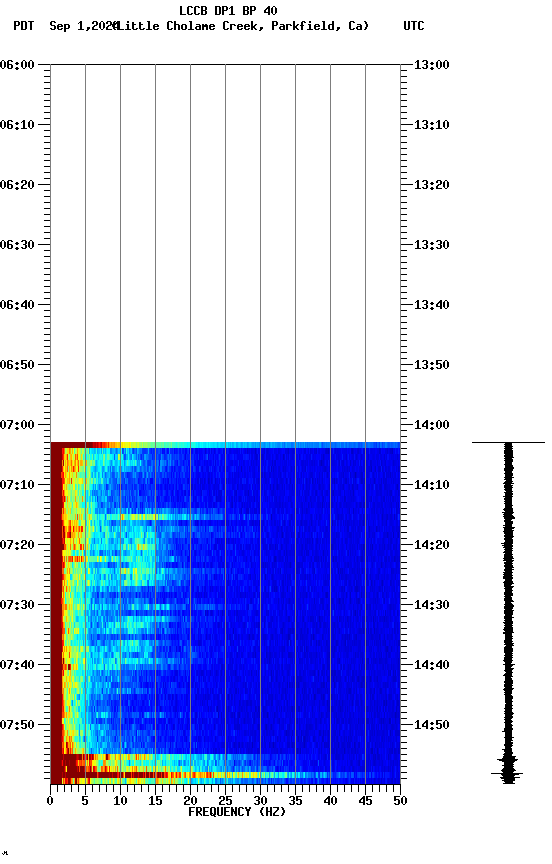Click the 07:50 PDT time label
The height and width of the screenshot is (864, 552).
[17, 726]
